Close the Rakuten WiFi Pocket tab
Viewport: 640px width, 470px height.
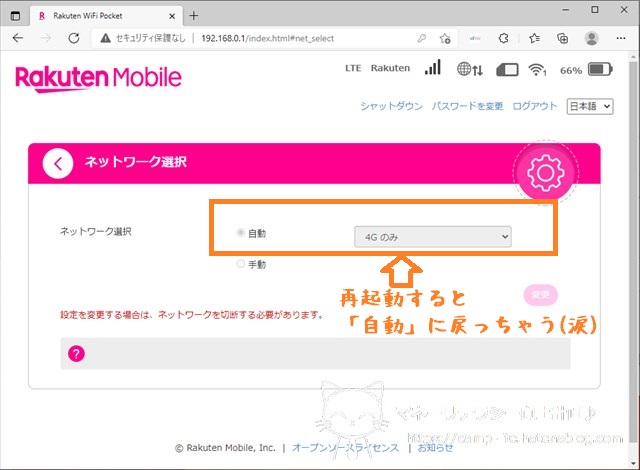[172, 16]
